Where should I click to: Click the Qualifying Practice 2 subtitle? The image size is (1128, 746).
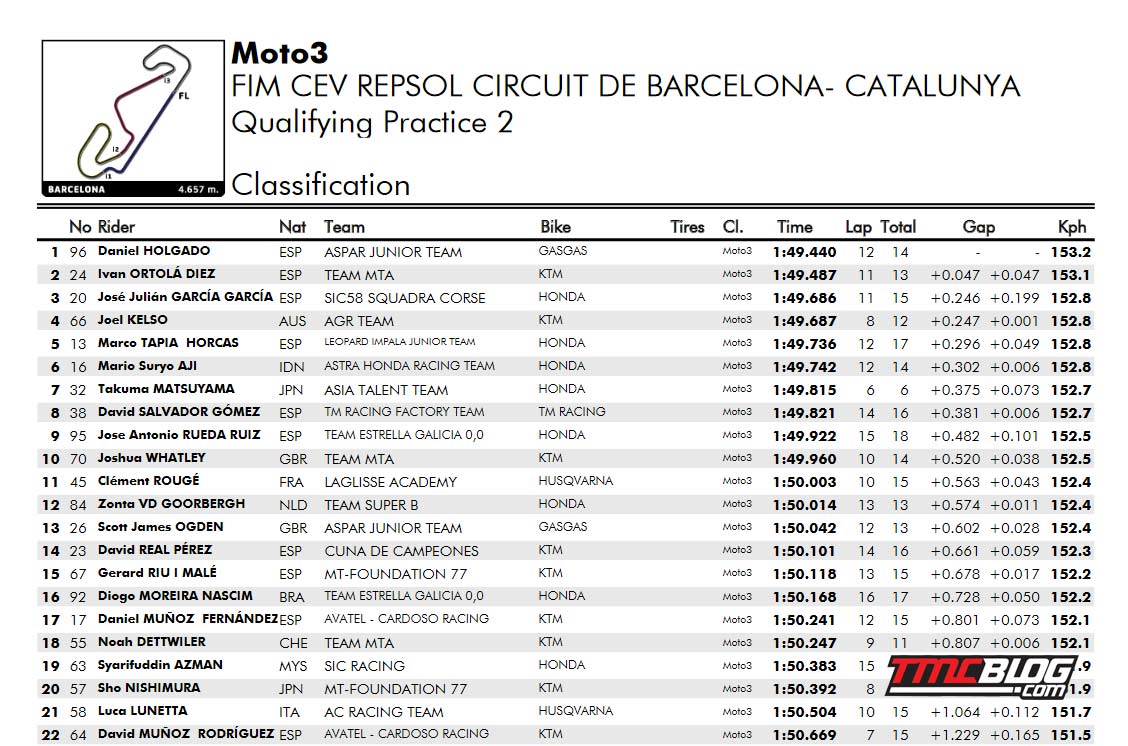click(x=372, y=123)
